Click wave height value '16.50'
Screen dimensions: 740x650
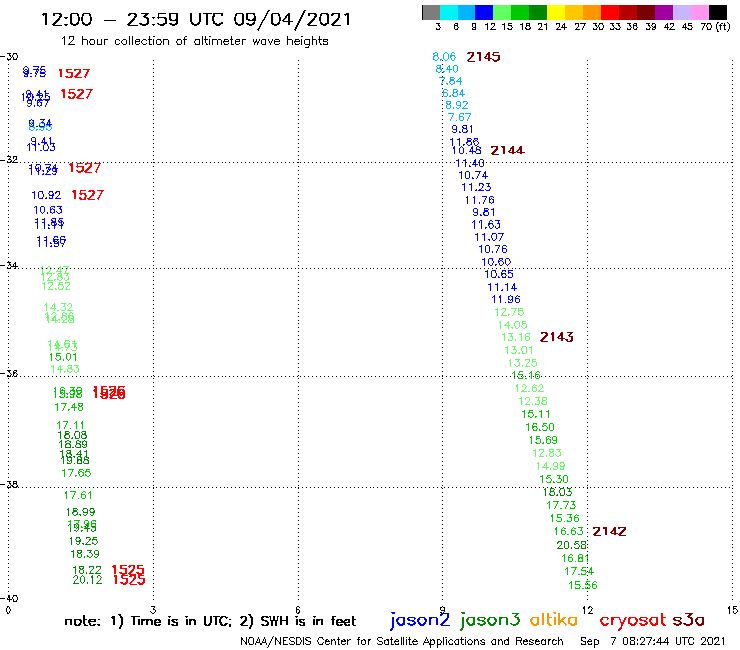pyautogui.click(x=540, y=428)
